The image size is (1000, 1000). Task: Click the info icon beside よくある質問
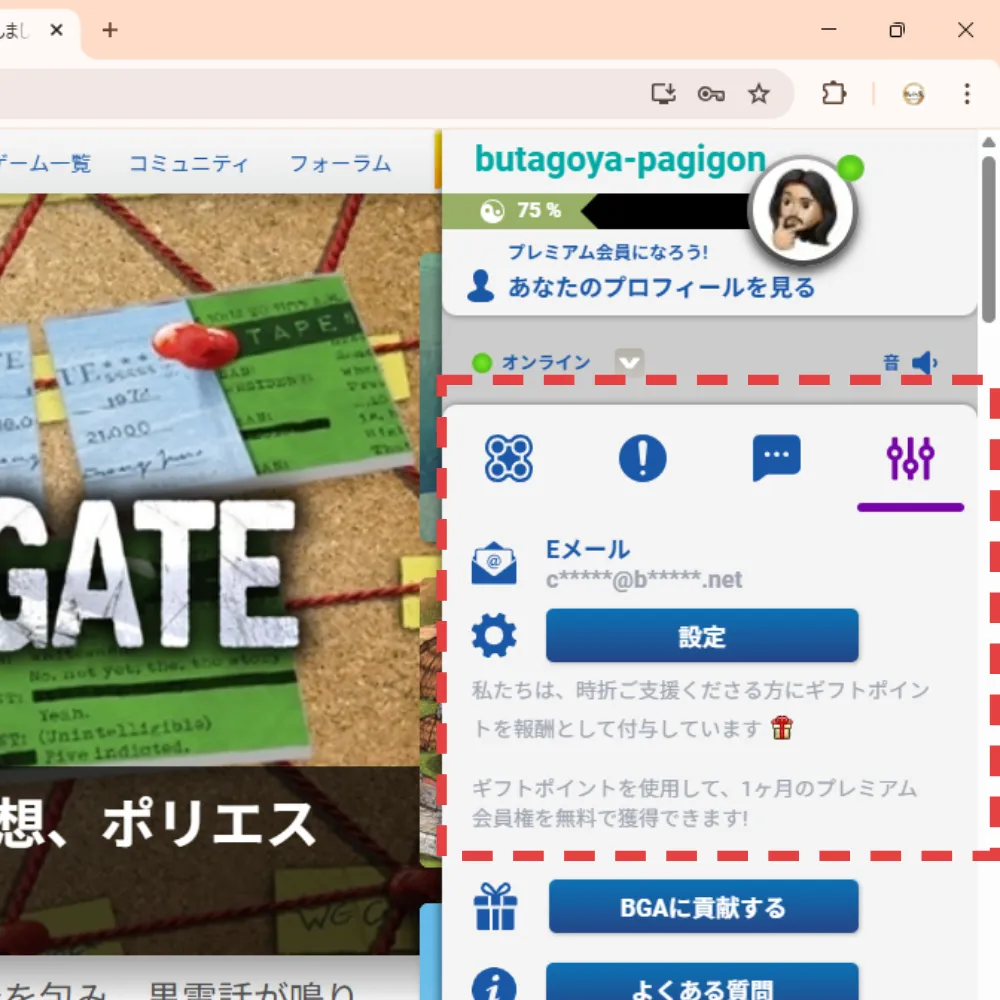coord(496,983)
